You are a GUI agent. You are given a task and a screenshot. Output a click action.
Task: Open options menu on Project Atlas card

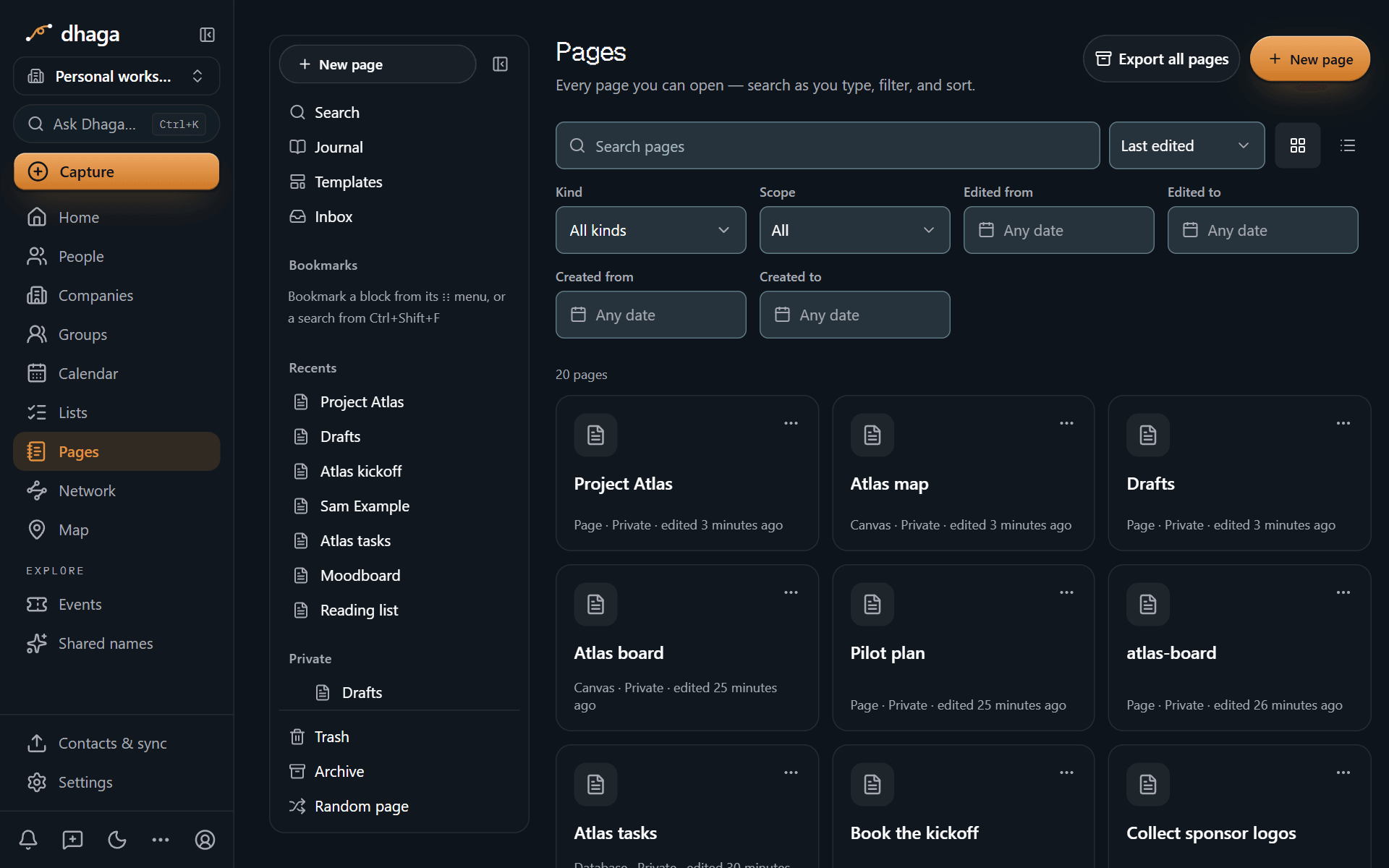tap(791, 423)
